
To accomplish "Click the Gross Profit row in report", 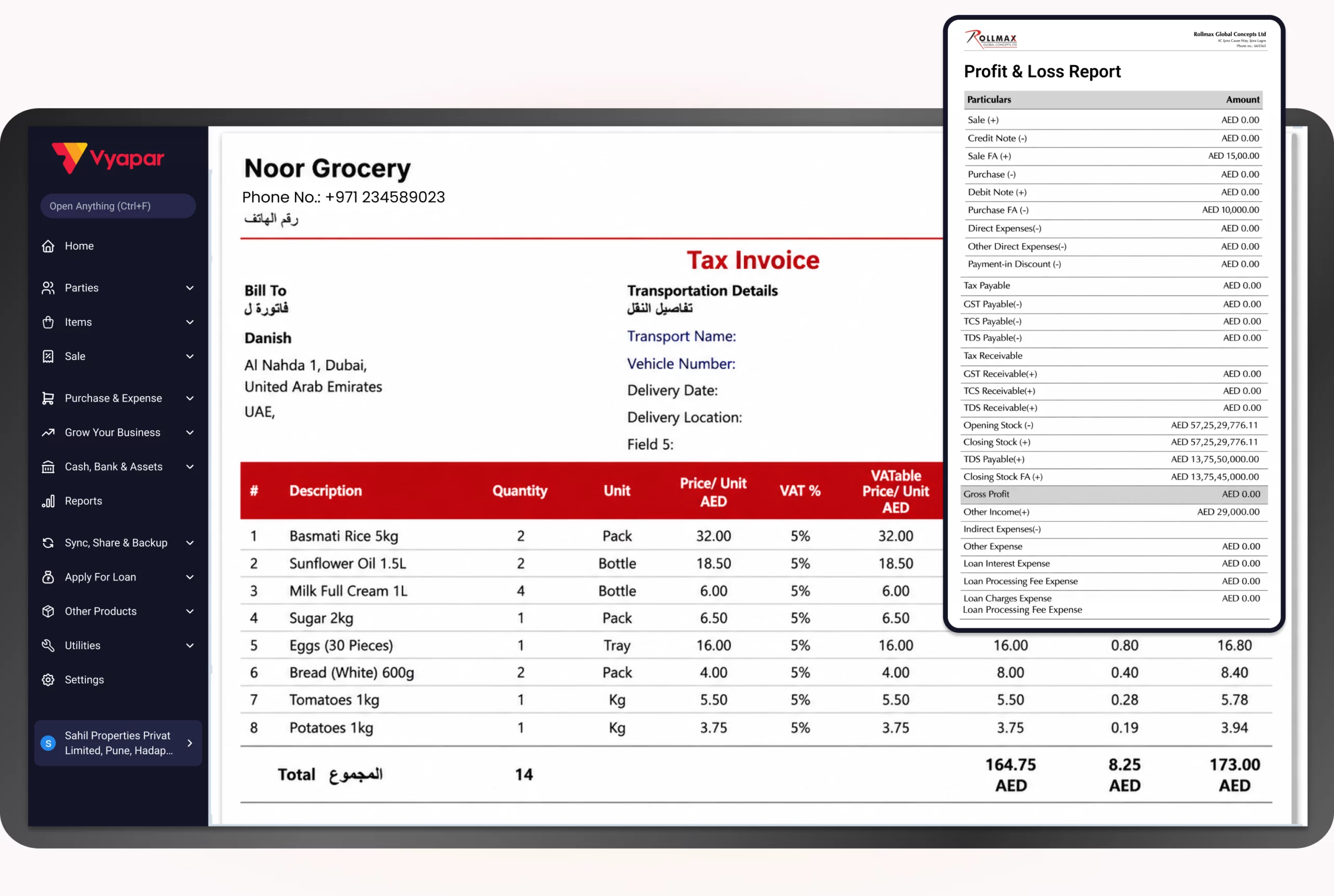I will (x=1114, y=494).
